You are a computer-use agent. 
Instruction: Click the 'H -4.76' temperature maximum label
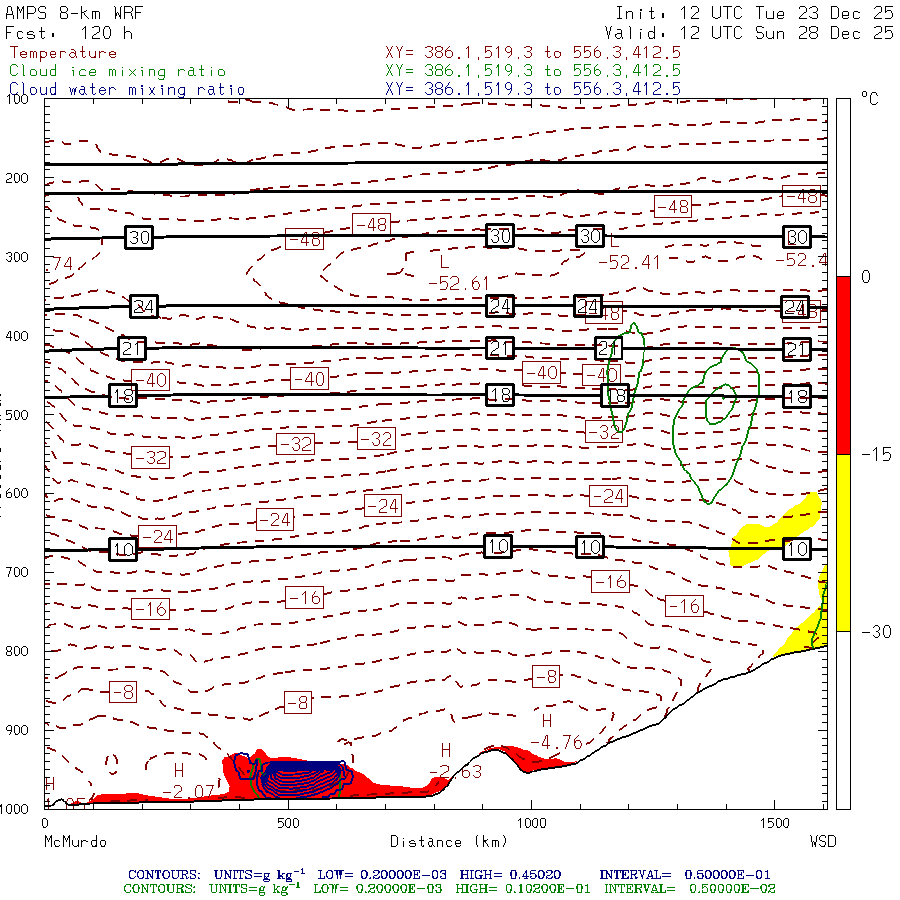click(x=556, y=733)
